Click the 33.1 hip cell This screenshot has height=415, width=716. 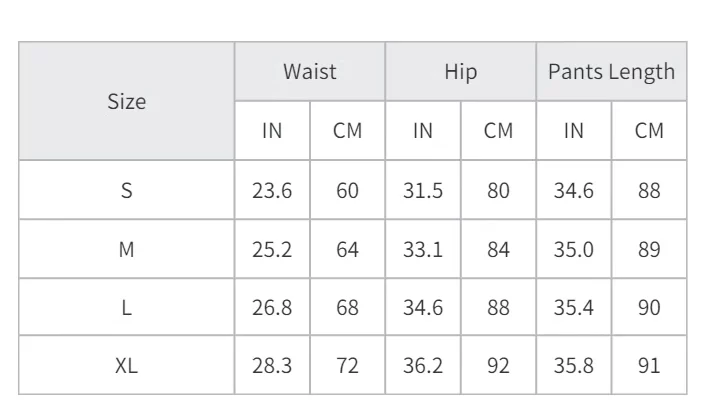tap(423, 249)
